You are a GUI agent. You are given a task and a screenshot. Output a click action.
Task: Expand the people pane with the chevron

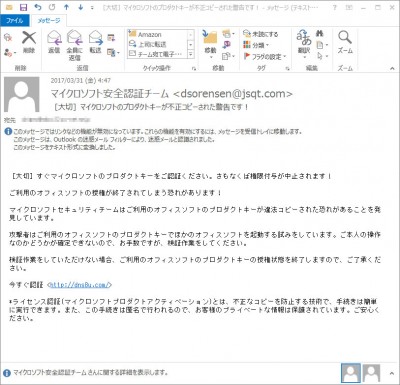point(392,373)
